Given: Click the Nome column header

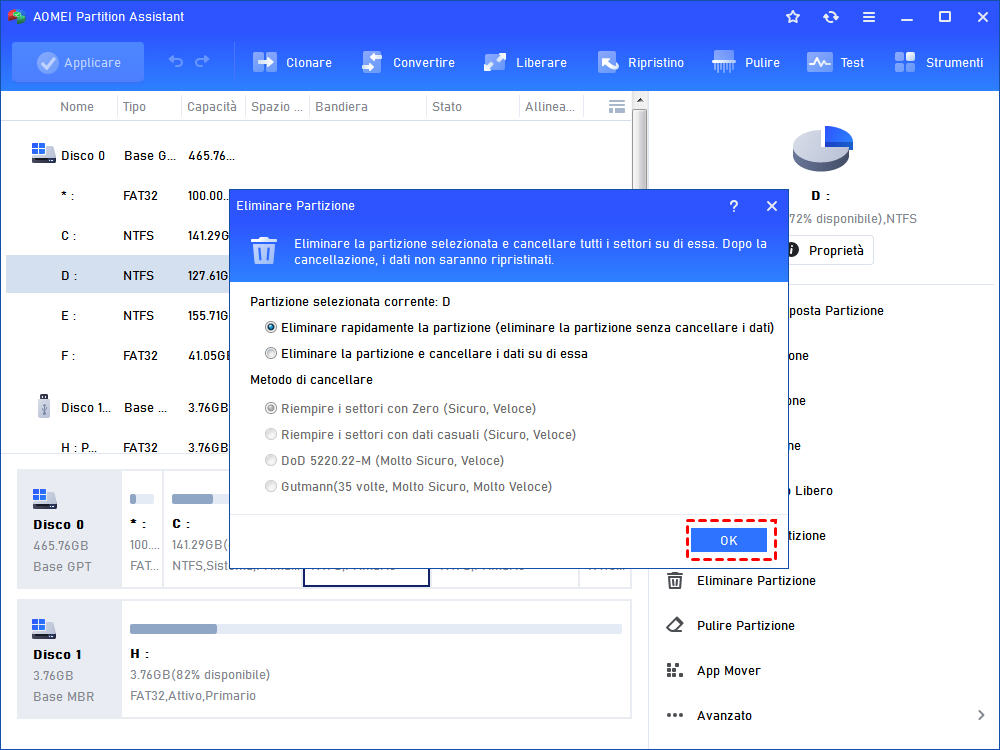Looking at the screenshot, I should [77, 107].
